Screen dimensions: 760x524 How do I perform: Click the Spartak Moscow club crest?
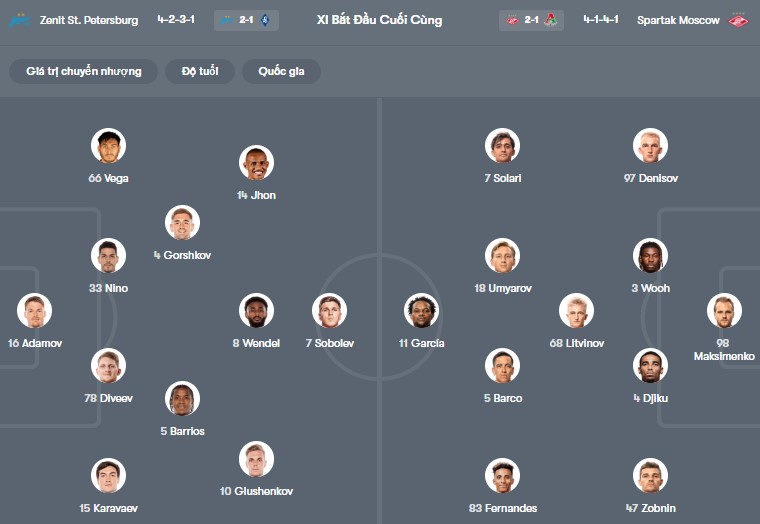point(739,20)
